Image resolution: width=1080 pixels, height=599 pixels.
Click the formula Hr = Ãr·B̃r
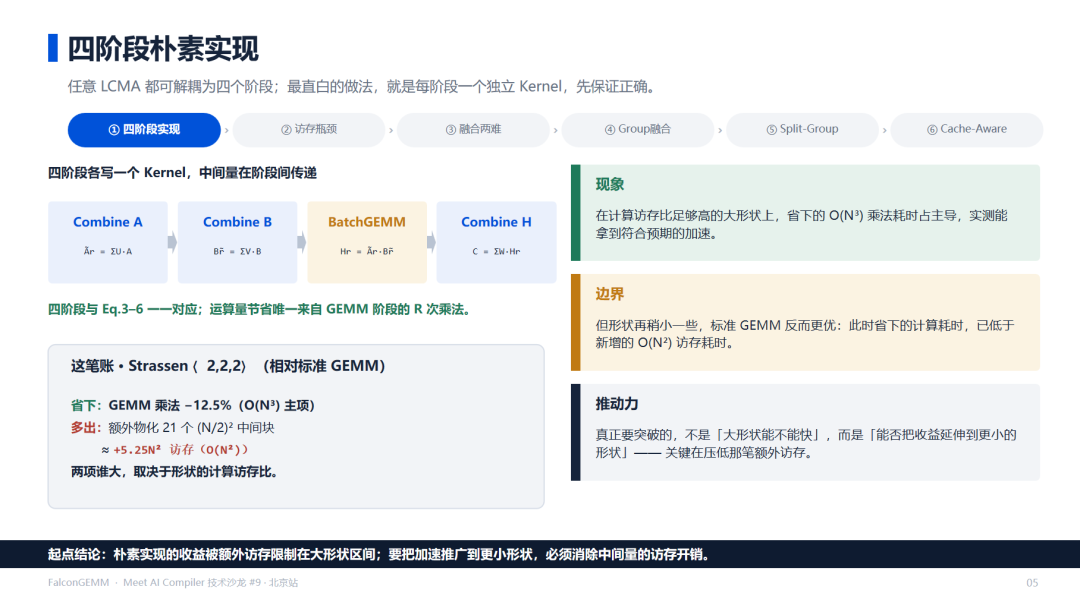367,251
